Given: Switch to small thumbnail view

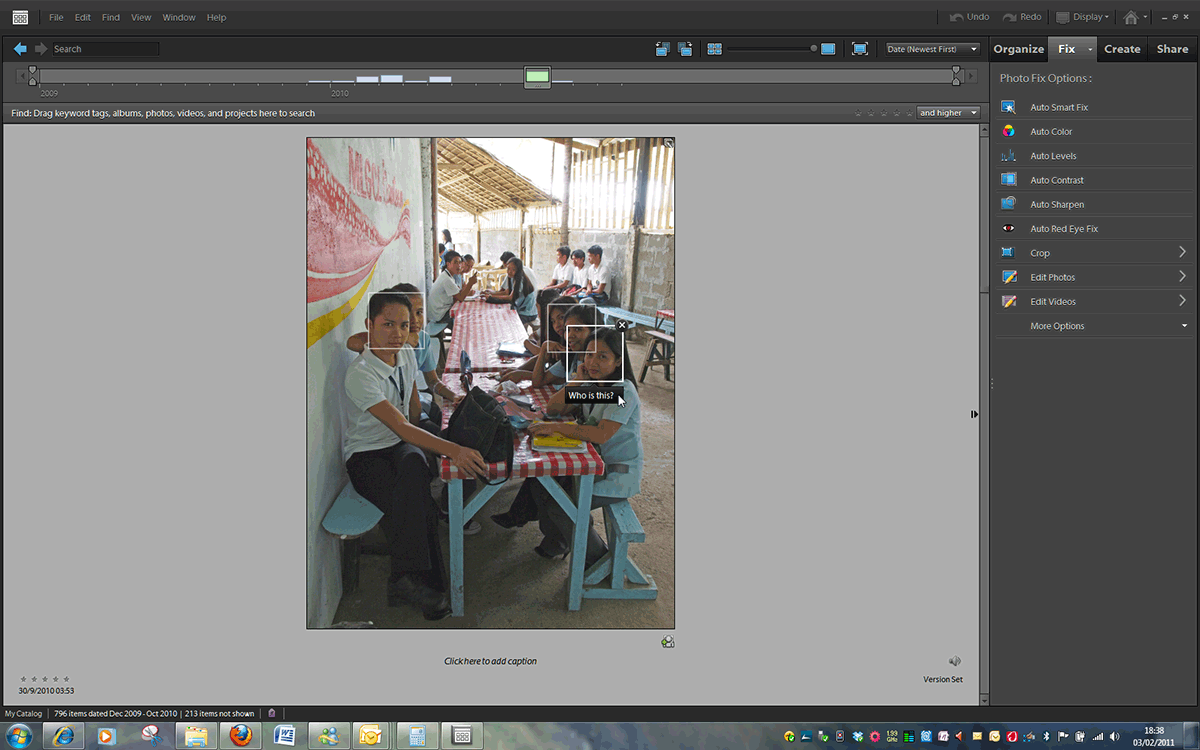Looking at the screenshot, I should pyautogui.click(x=714, y=49).
